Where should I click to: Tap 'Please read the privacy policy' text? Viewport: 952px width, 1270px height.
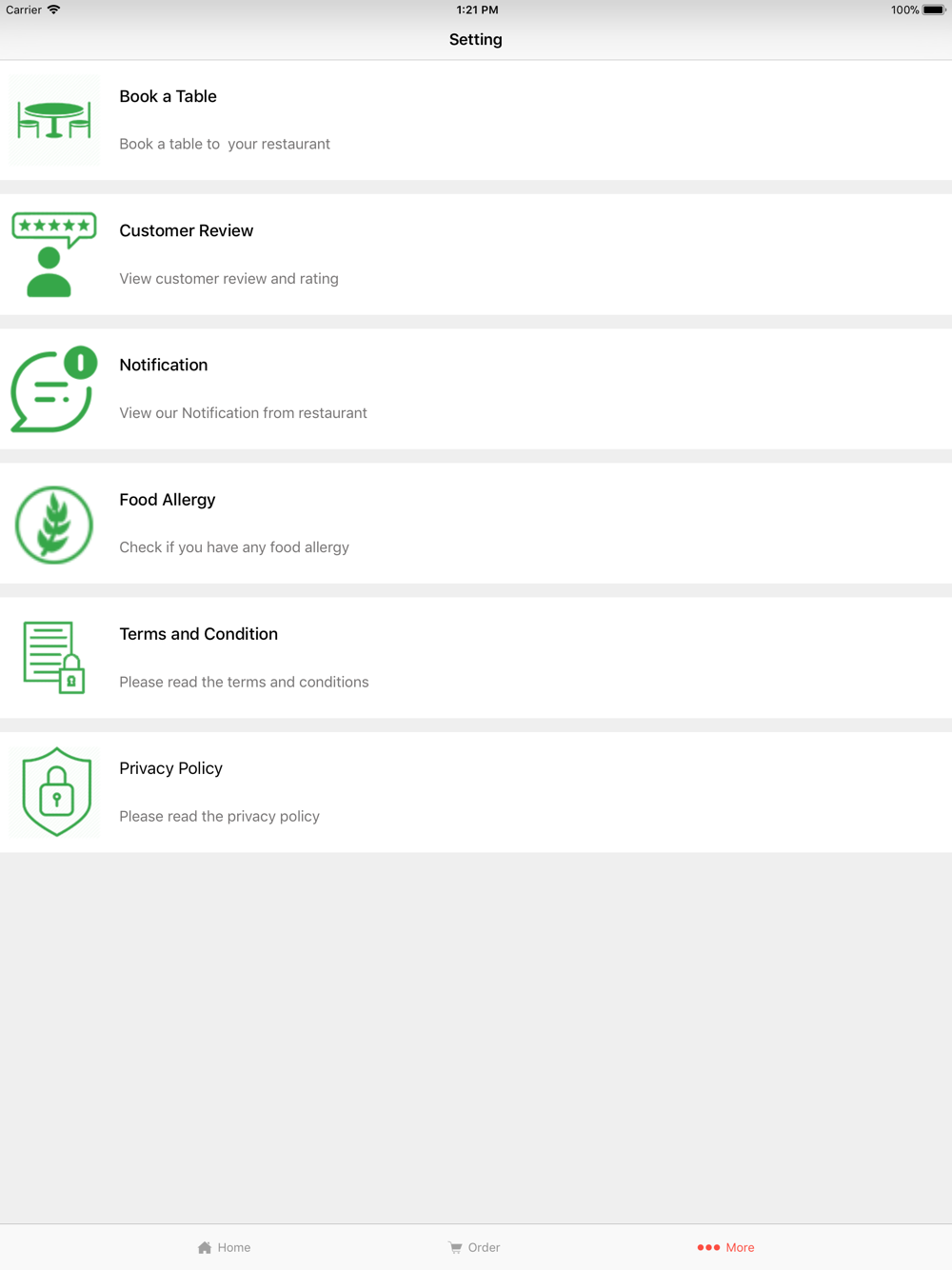pos(219,816)
